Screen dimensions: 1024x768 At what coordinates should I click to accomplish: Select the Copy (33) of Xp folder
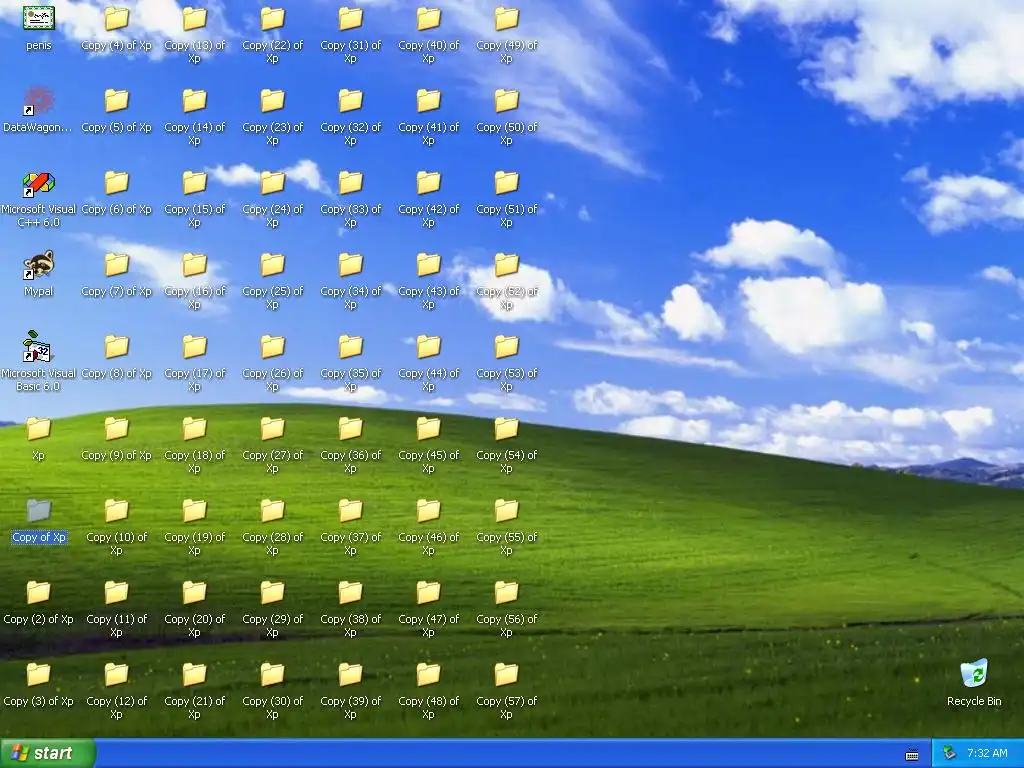click(x=351, y=184)
